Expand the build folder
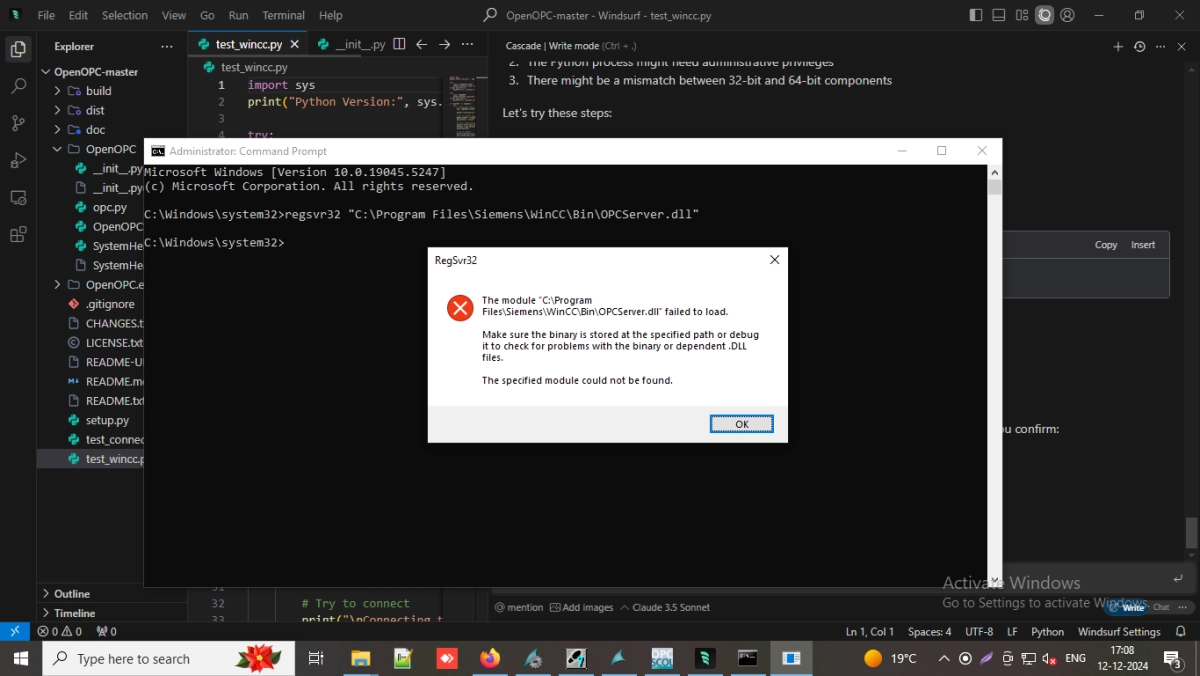1200x676 pixels. pyautogui.click(x=98, y=91)
